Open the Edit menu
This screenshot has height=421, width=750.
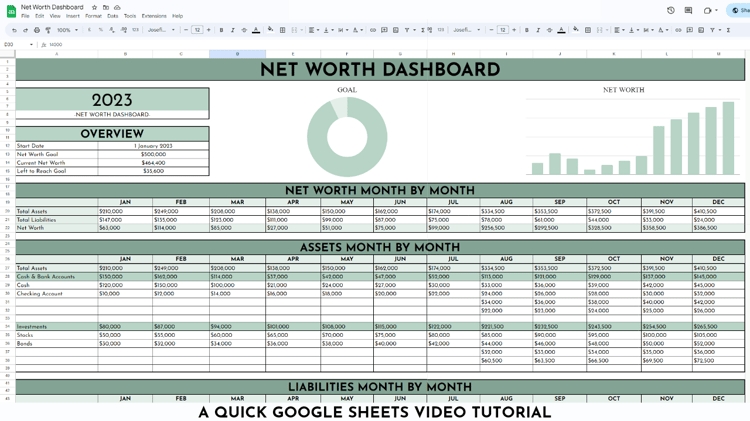(x=40, y=16)
